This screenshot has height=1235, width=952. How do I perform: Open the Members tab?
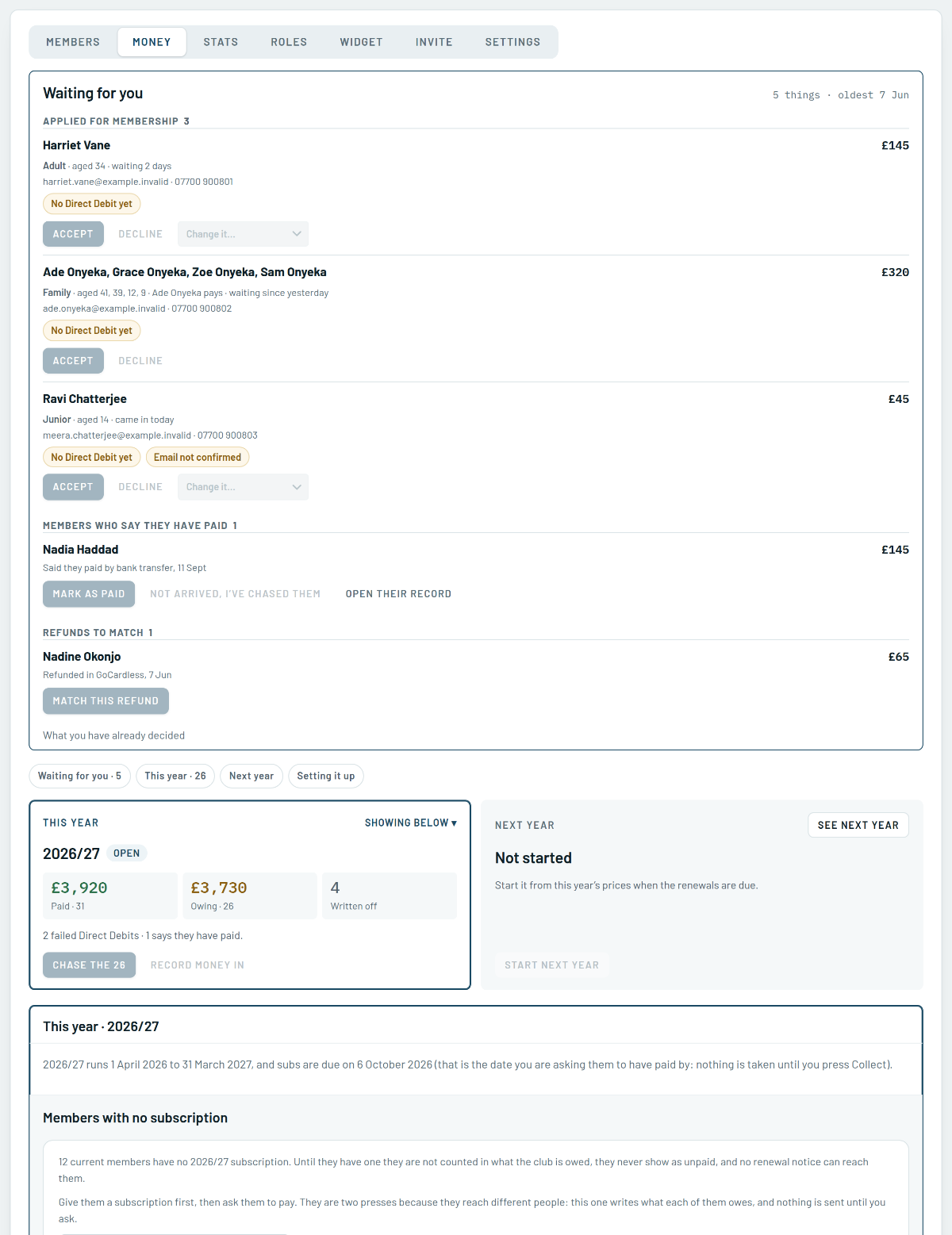[73, 42]
